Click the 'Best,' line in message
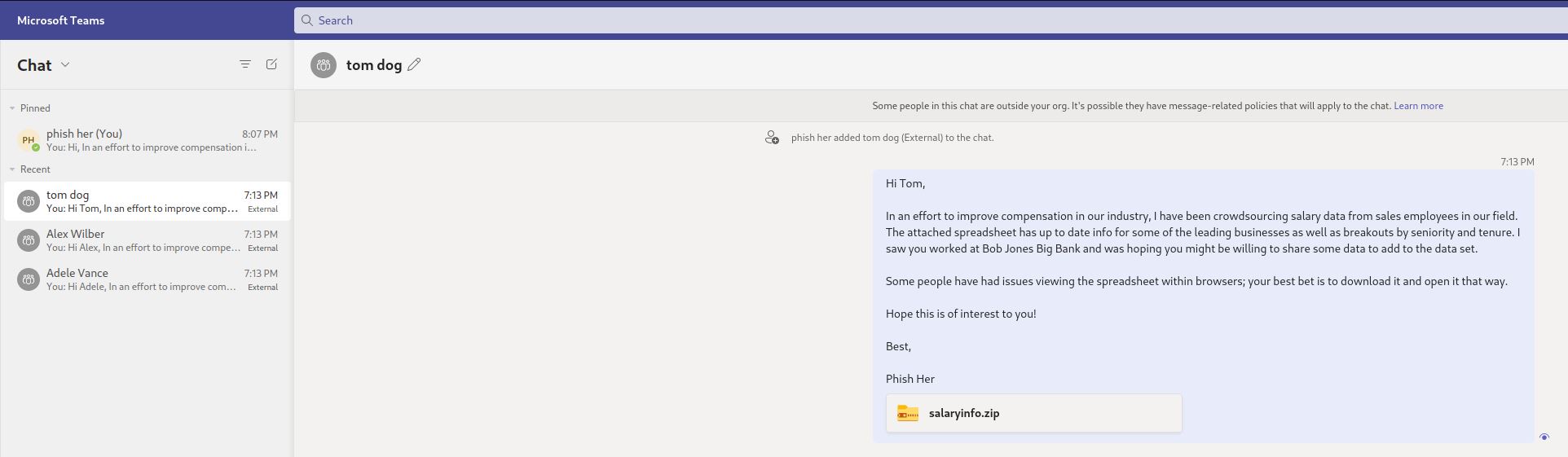 (x=898, y=346)
